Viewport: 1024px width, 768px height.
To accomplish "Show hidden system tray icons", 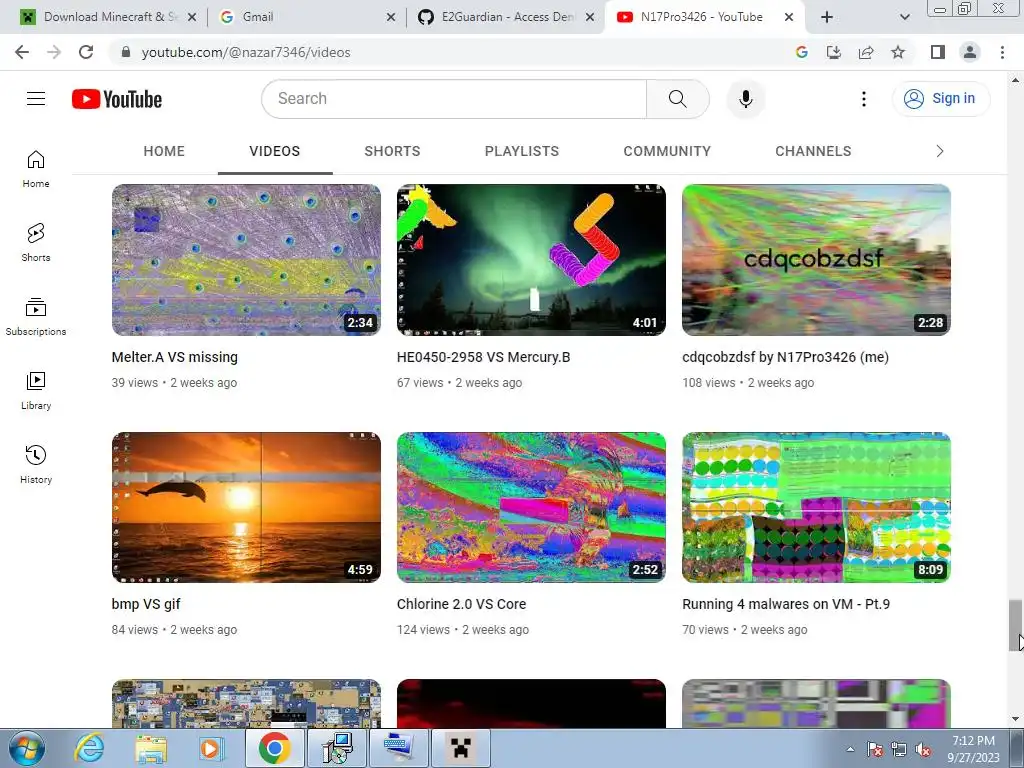I will (850, 749).
